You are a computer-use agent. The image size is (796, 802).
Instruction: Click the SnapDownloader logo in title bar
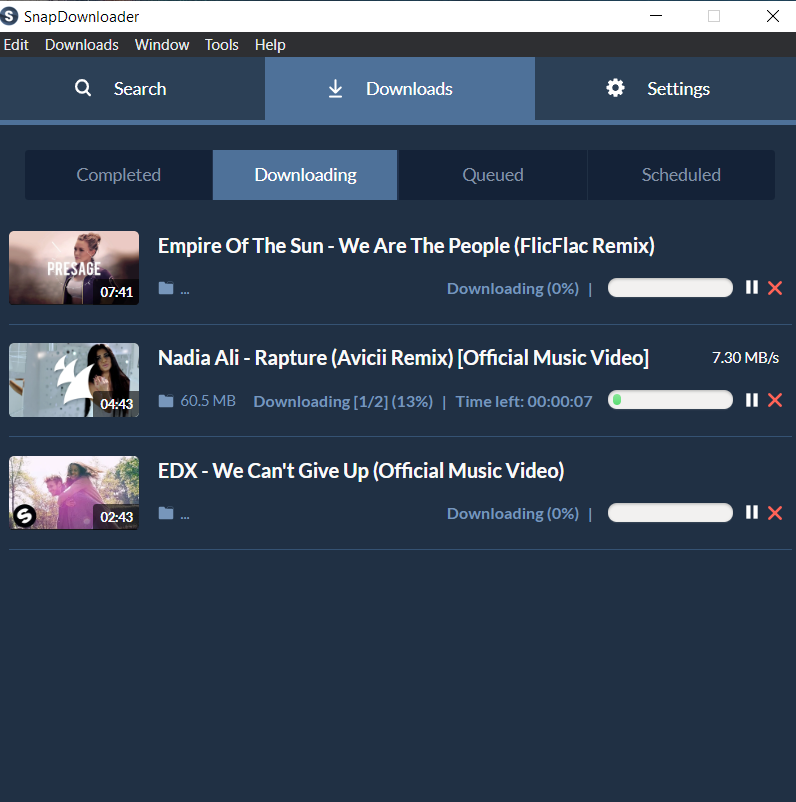point(9,16)
